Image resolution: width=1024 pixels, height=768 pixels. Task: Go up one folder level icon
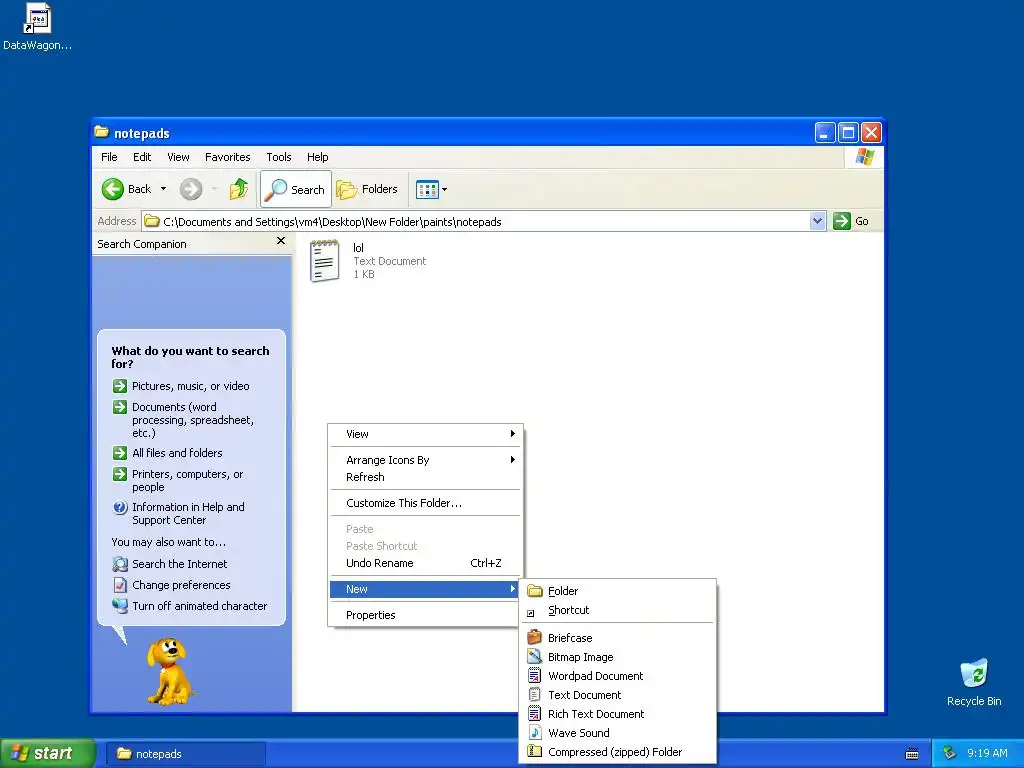point(239,189)
